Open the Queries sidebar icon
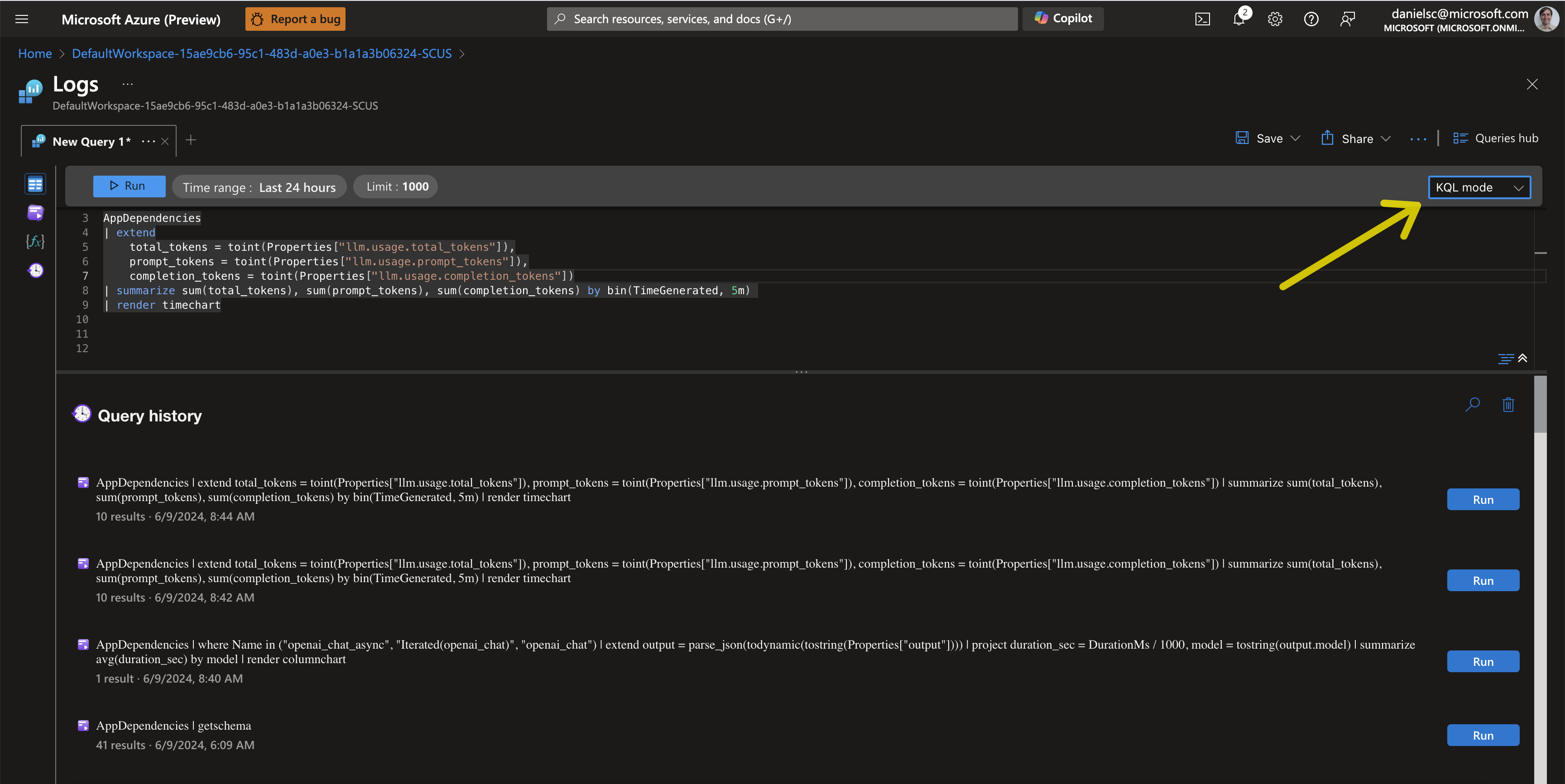The height and width of the screenshot is (784, 1565). (35, 213)
